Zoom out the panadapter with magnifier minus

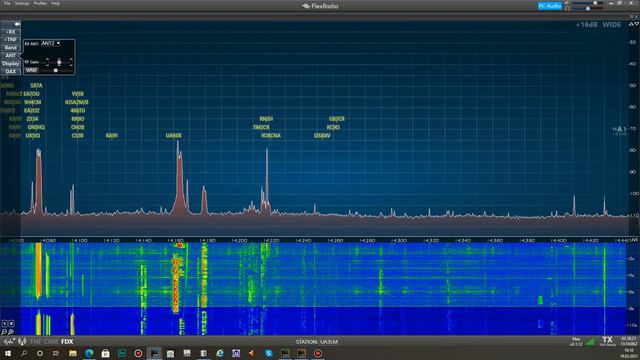pos(4,332)
